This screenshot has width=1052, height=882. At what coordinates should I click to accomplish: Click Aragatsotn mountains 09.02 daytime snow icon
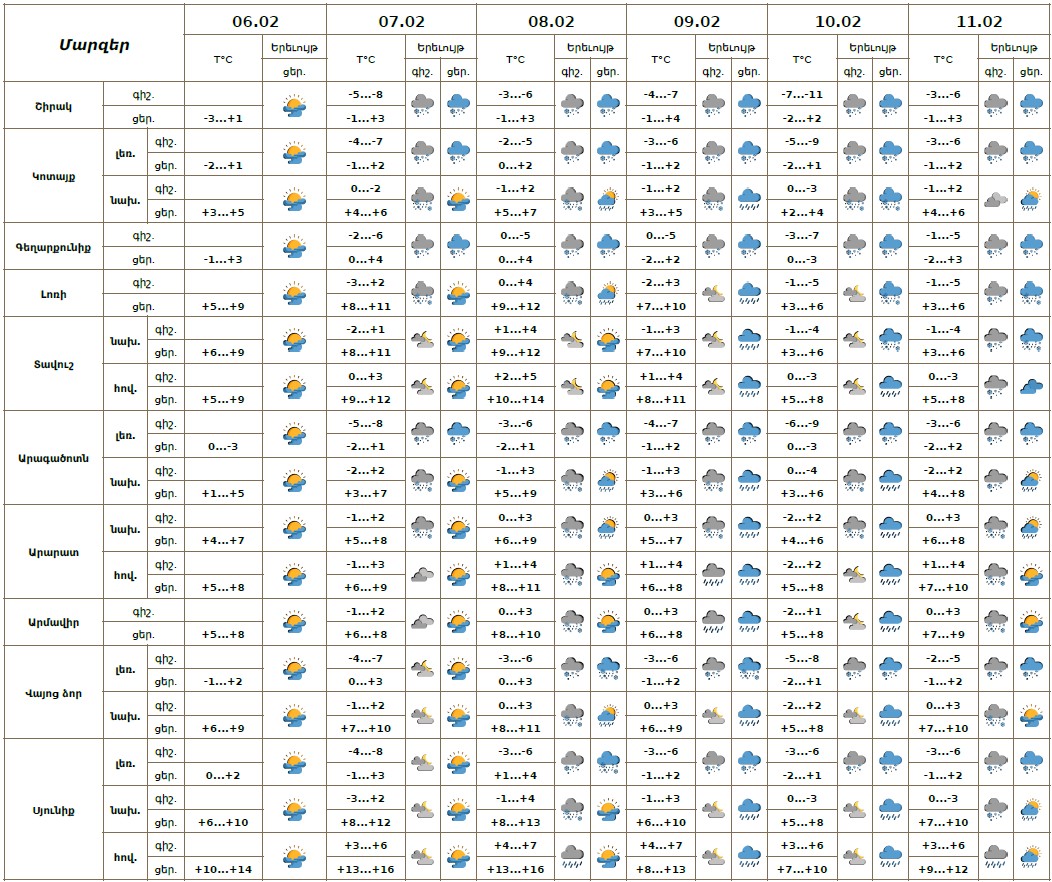(748, 433)
